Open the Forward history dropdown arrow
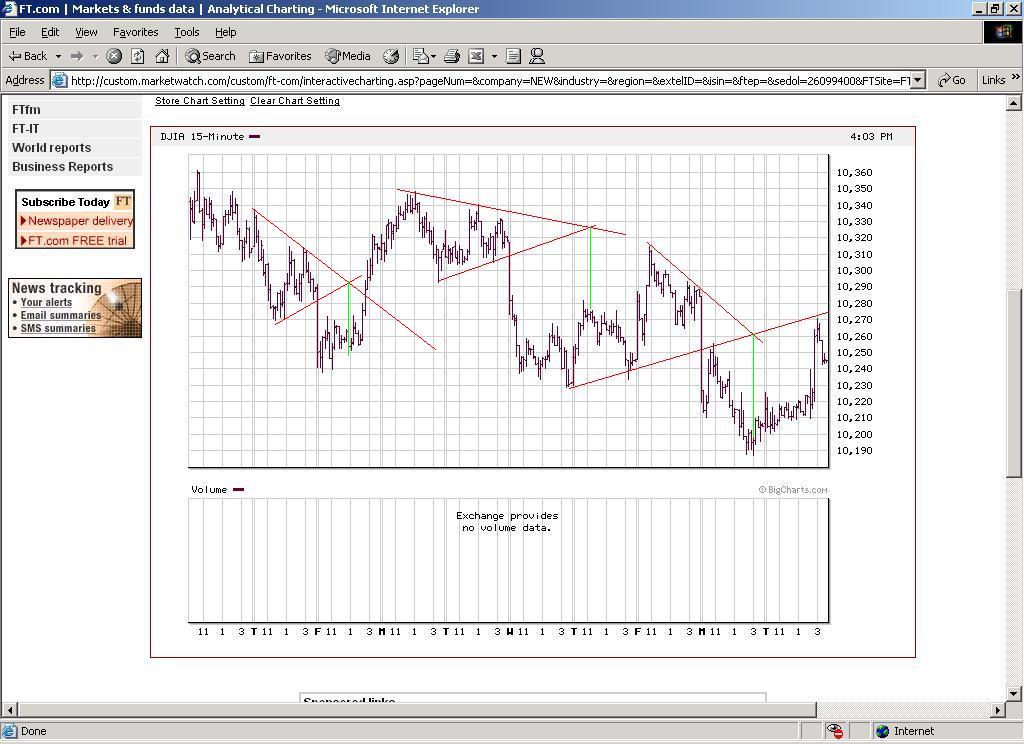Screen dimensions: 1024x744 (95, 56)
